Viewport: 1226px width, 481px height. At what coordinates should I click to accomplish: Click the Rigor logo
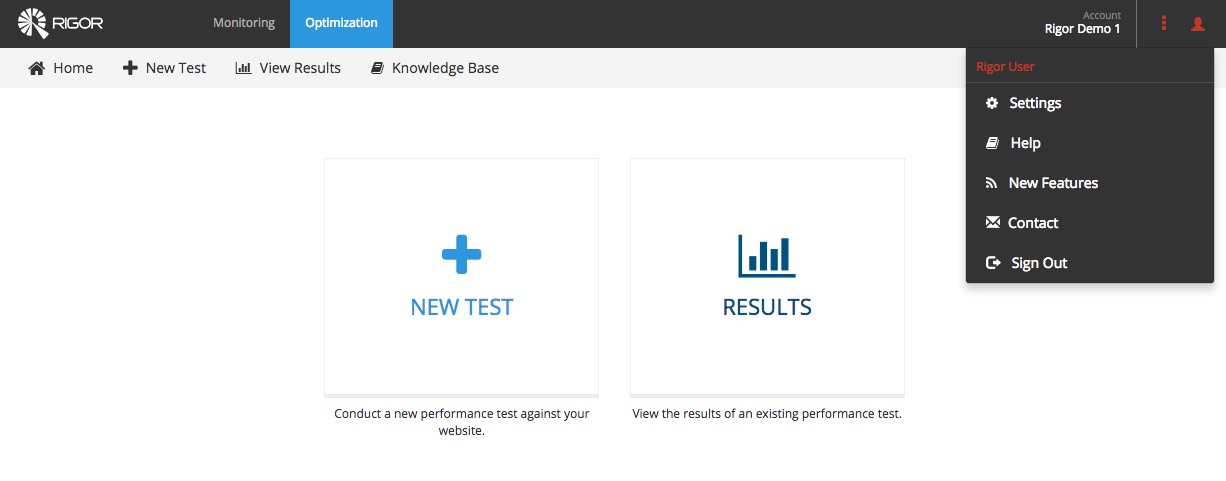pyautogui.click(x=61, y=23)
